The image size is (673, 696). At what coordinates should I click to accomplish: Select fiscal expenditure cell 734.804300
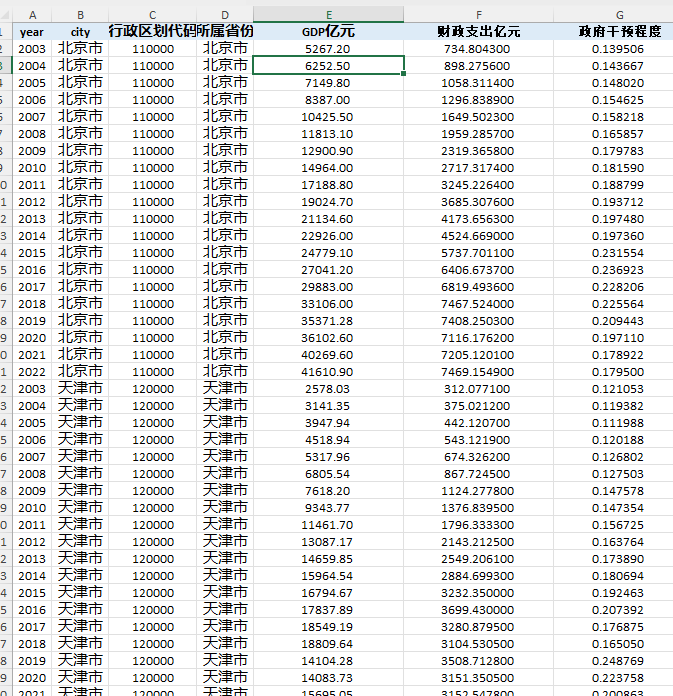(x=479, y=49)
